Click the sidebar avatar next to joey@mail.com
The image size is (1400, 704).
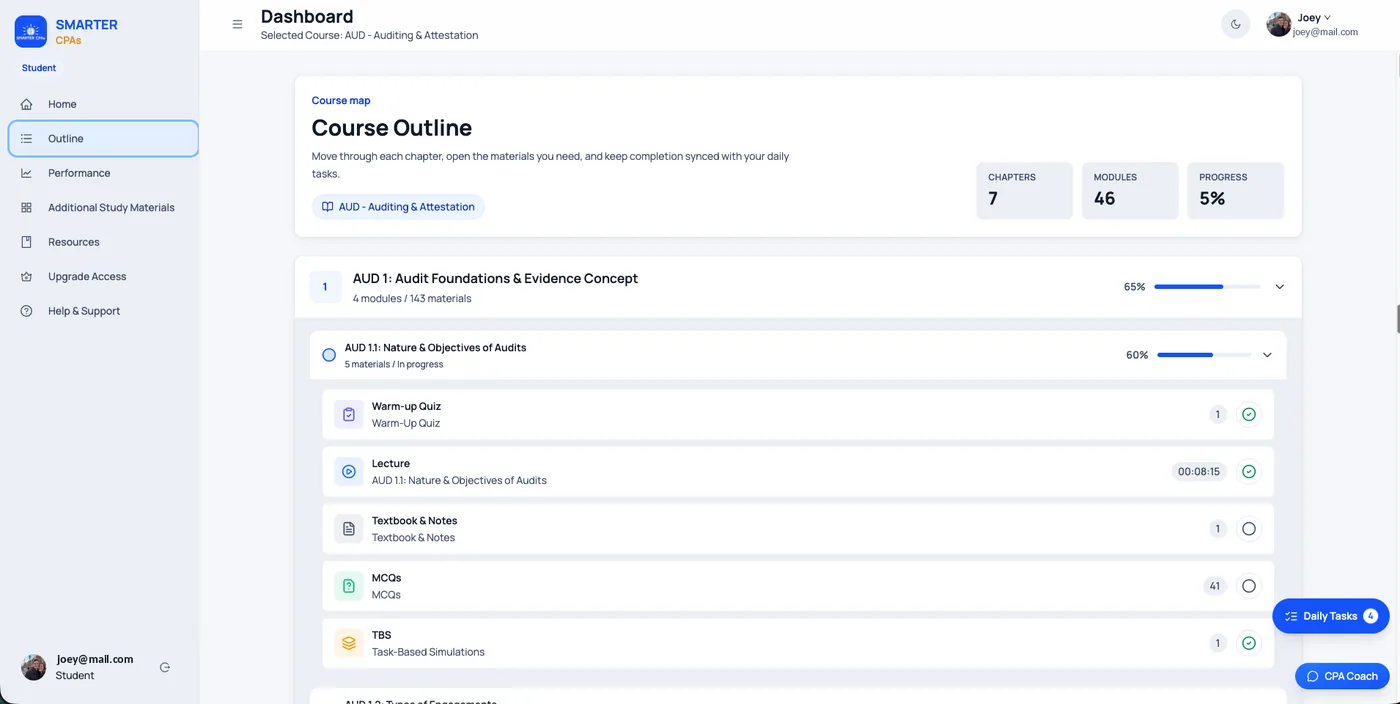34,667
